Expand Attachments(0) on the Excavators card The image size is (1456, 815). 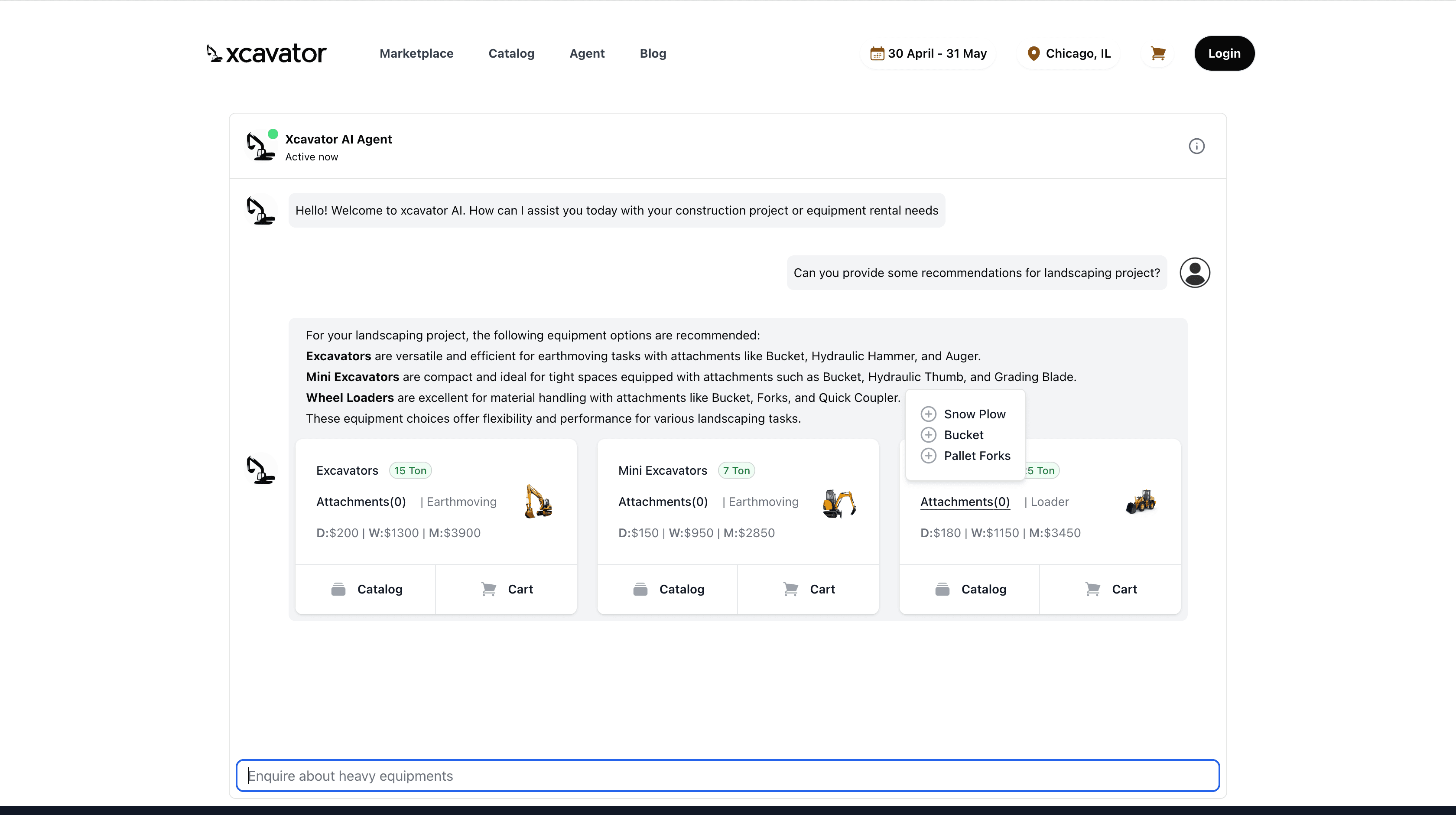[x=361, y=502]
